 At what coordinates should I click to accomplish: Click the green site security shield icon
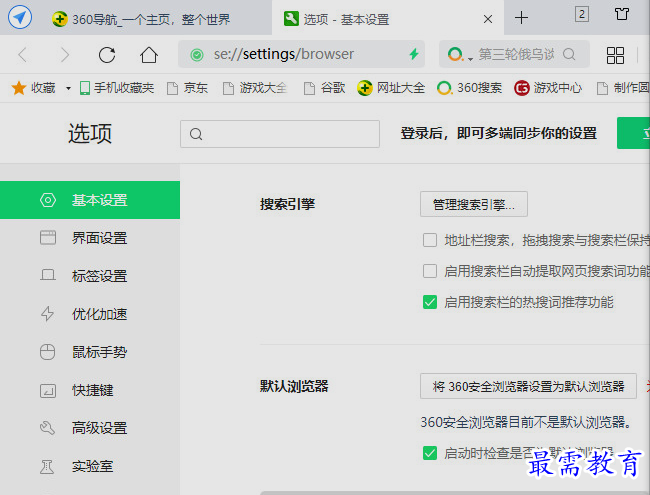point(197,54)
